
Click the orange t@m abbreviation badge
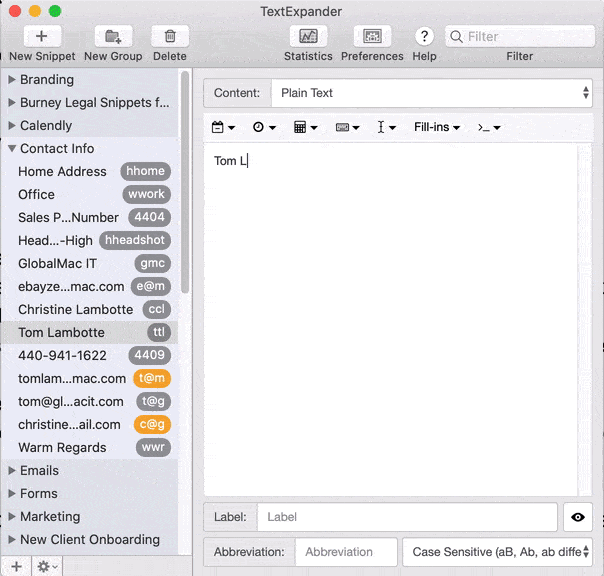152,378
